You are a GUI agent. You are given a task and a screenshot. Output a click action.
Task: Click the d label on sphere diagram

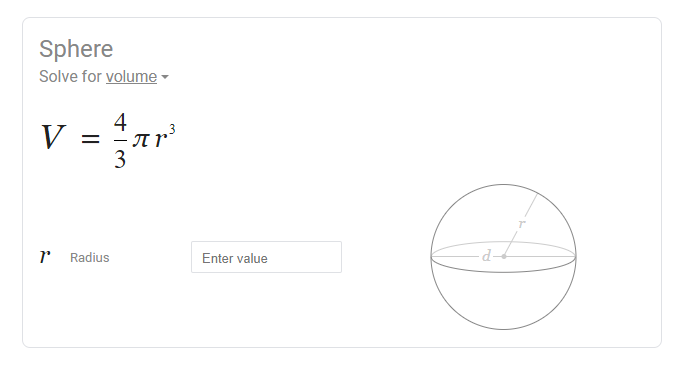tap(487, 255)
